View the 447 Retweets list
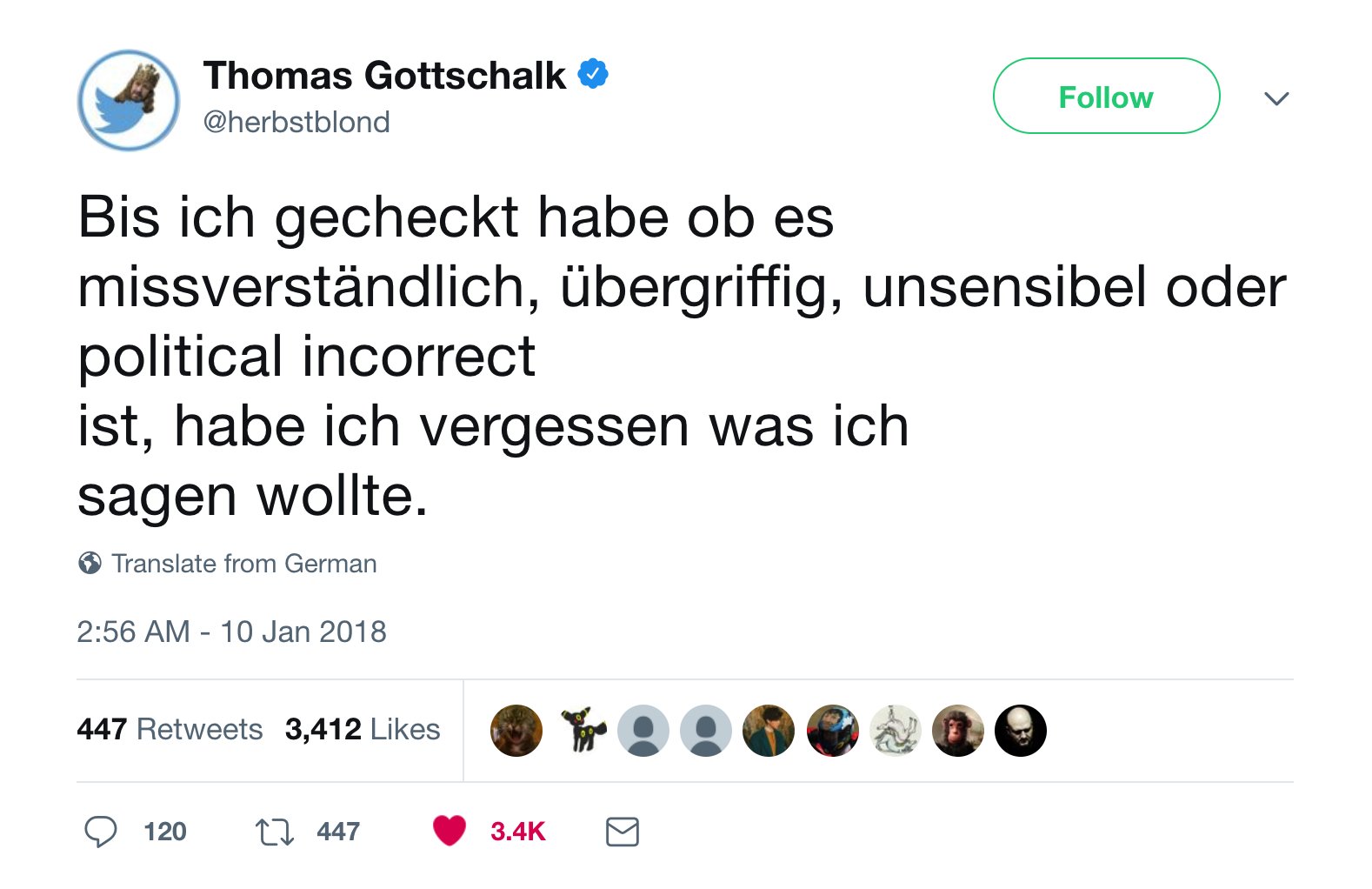Viewport: 1372px width, 889px height. (170, 729)
